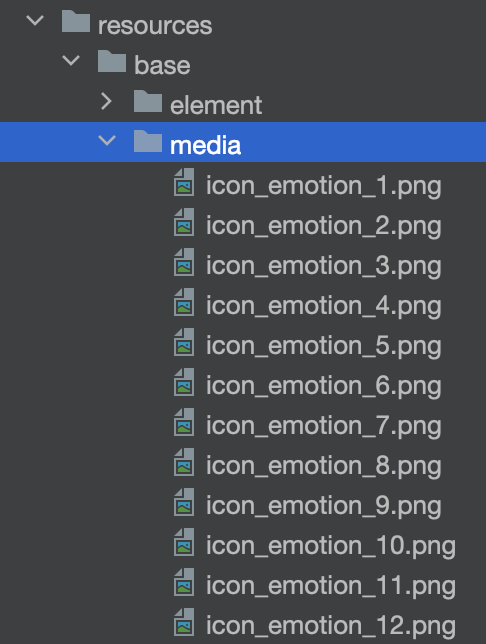Select icon_emotion_2.png file
The image size is (486, 644).
(x=324, y=226)
